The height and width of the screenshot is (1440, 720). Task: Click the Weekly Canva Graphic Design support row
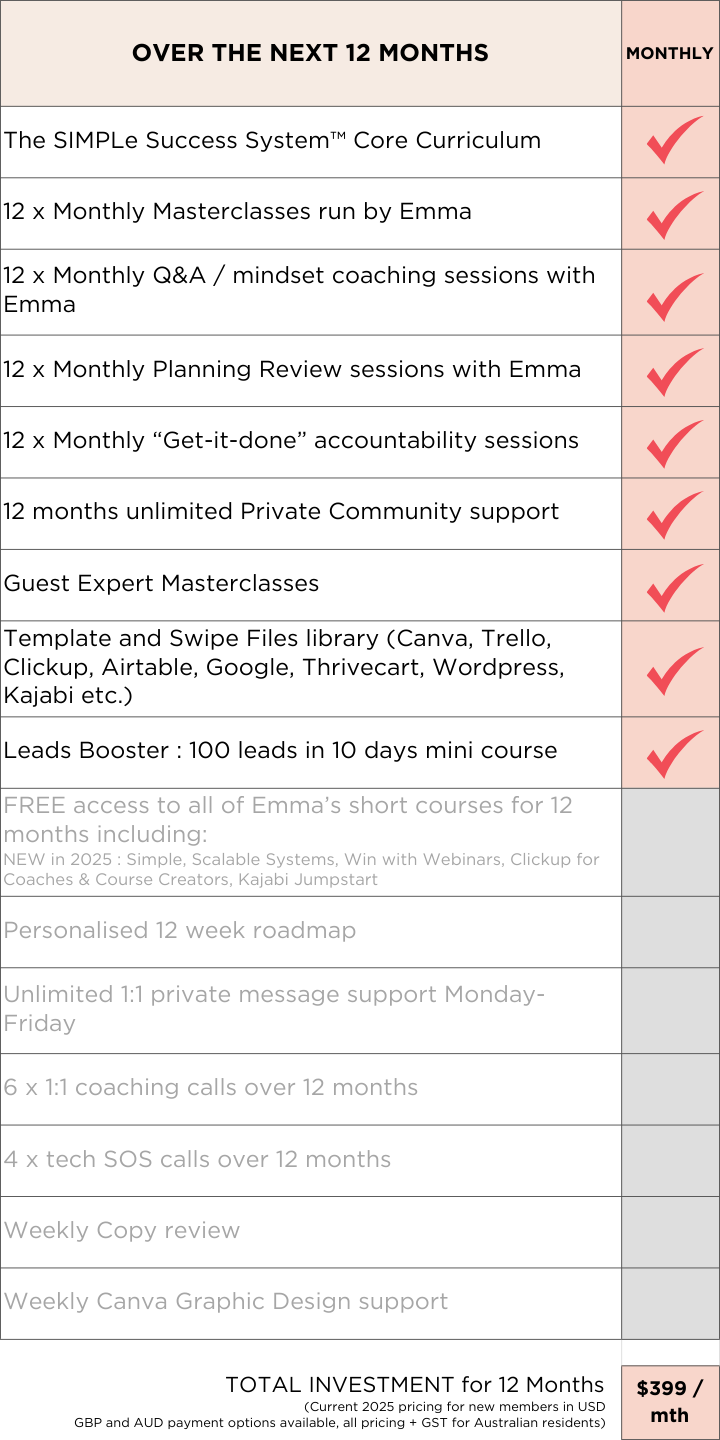point(311,1304)
